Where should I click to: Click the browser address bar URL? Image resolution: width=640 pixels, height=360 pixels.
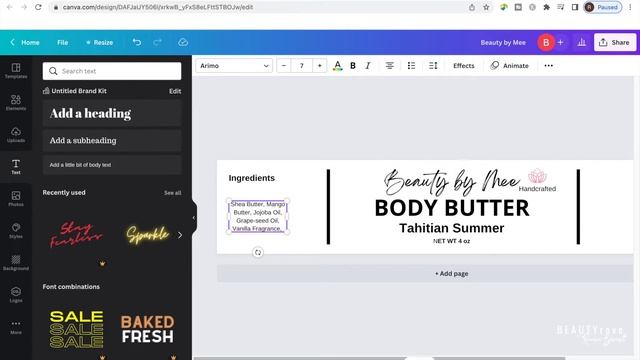coord(158,7)
